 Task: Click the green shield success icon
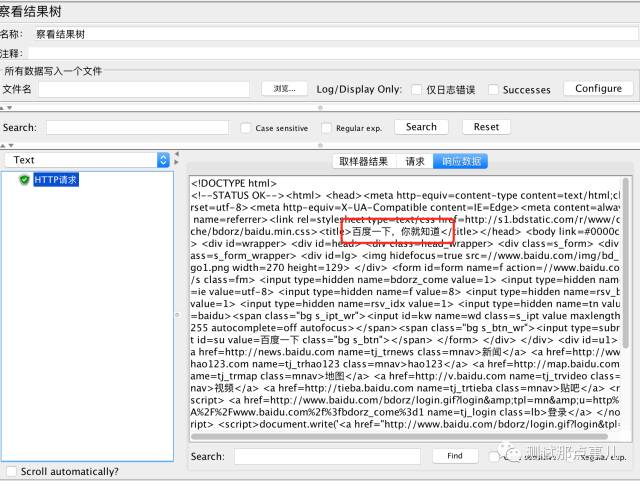coord(24,180)
